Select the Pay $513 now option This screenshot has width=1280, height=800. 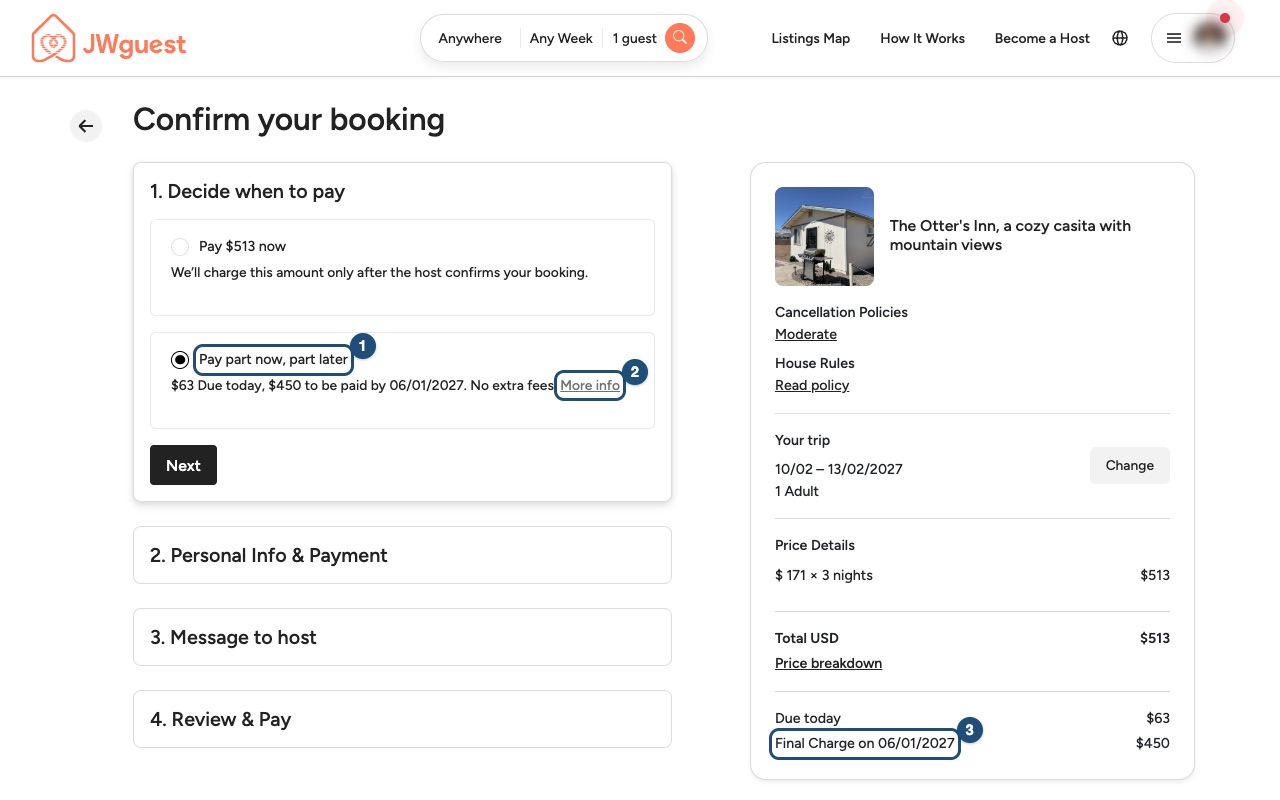point(180,246)
